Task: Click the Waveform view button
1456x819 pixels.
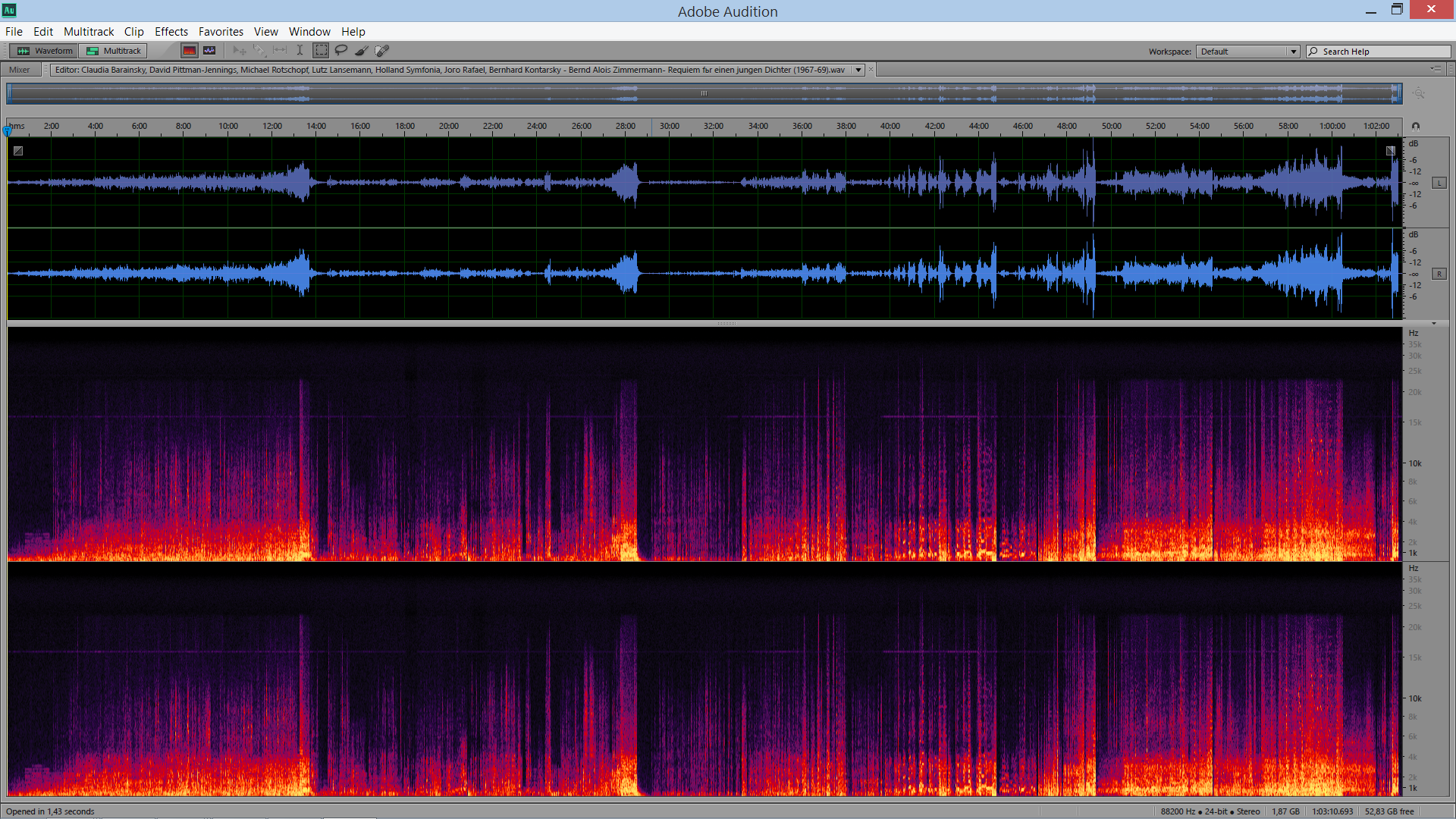Action: coord(45,51)
